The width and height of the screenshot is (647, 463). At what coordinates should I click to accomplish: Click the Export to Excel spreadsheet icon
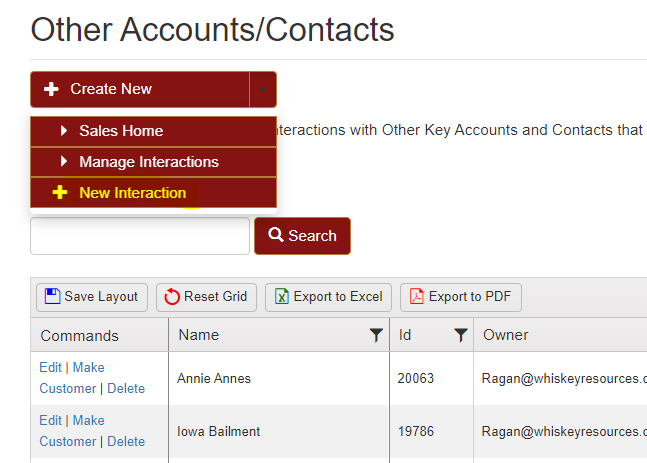[282, 296]
